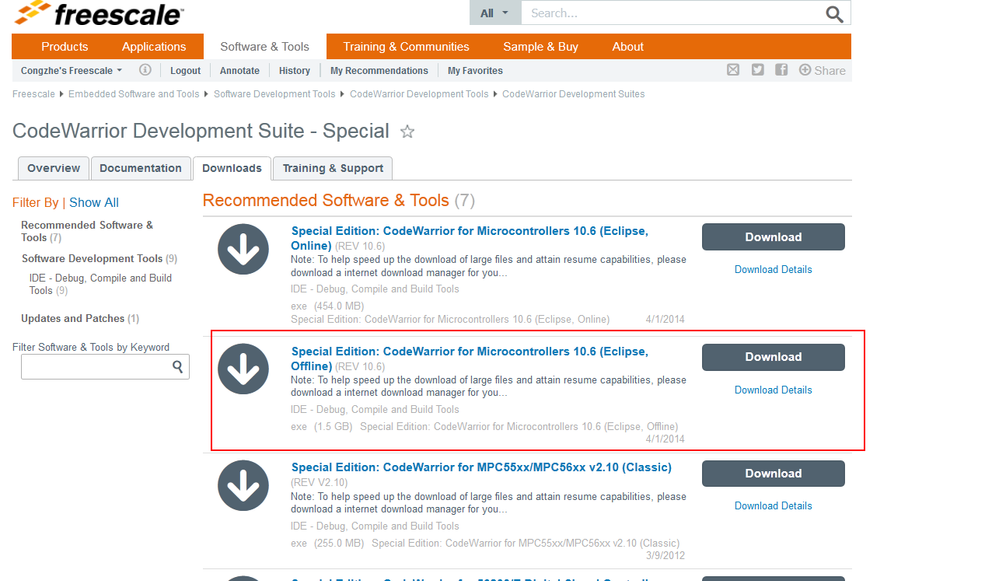Star the page title as favorite
Image resolution: width=999 pixels, height=581 pixels.
[x=407, y=132]
